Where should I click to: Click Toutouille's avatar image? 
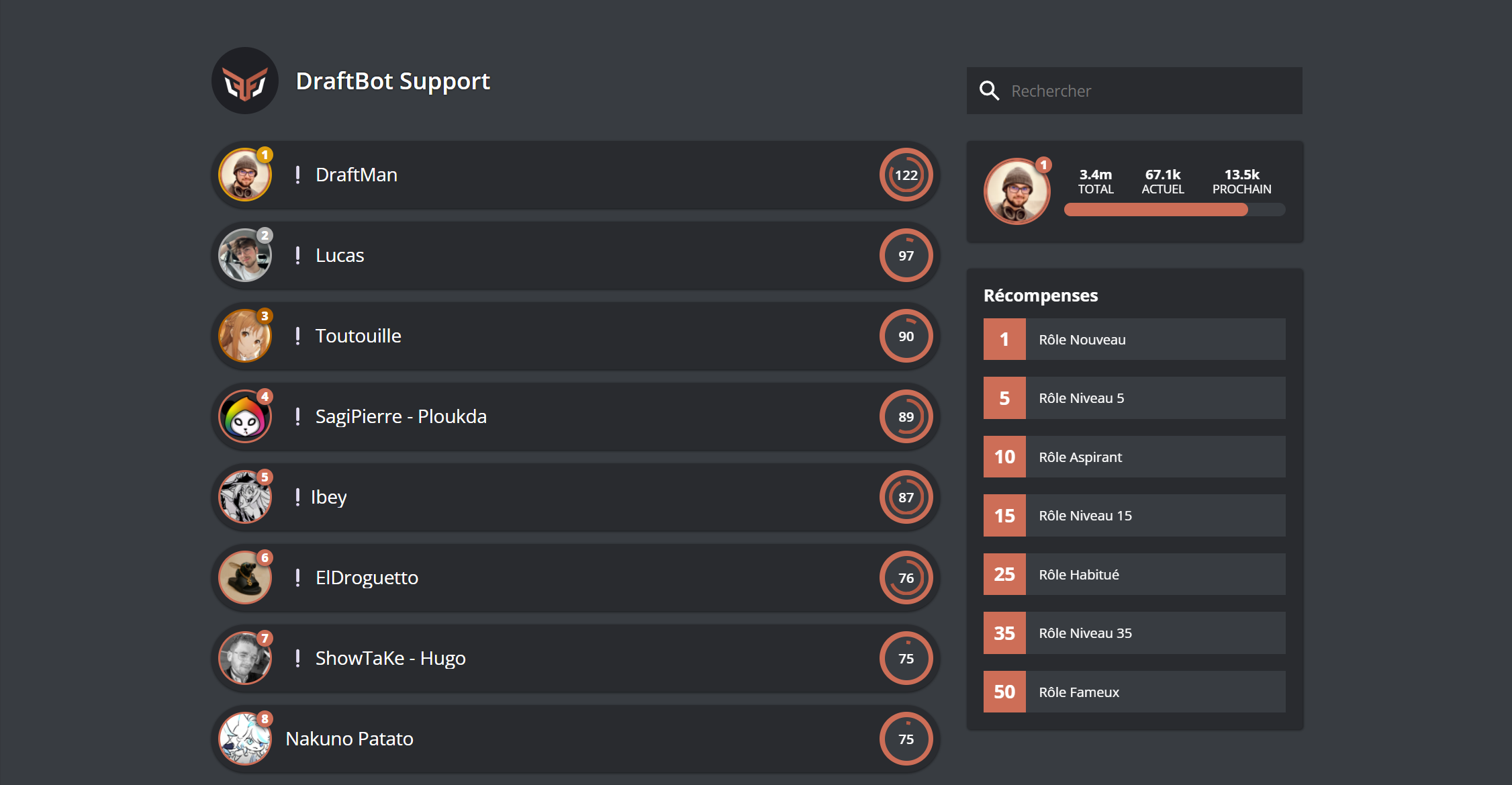[244, 336]
